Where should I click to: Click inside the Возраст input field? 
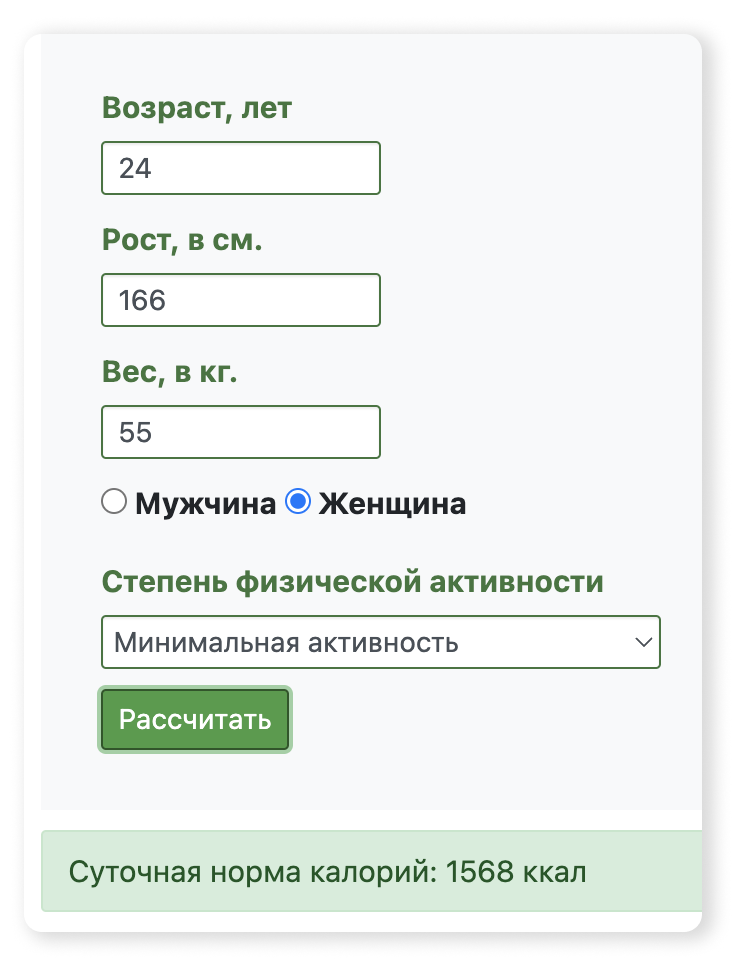[x=240, y=168]
